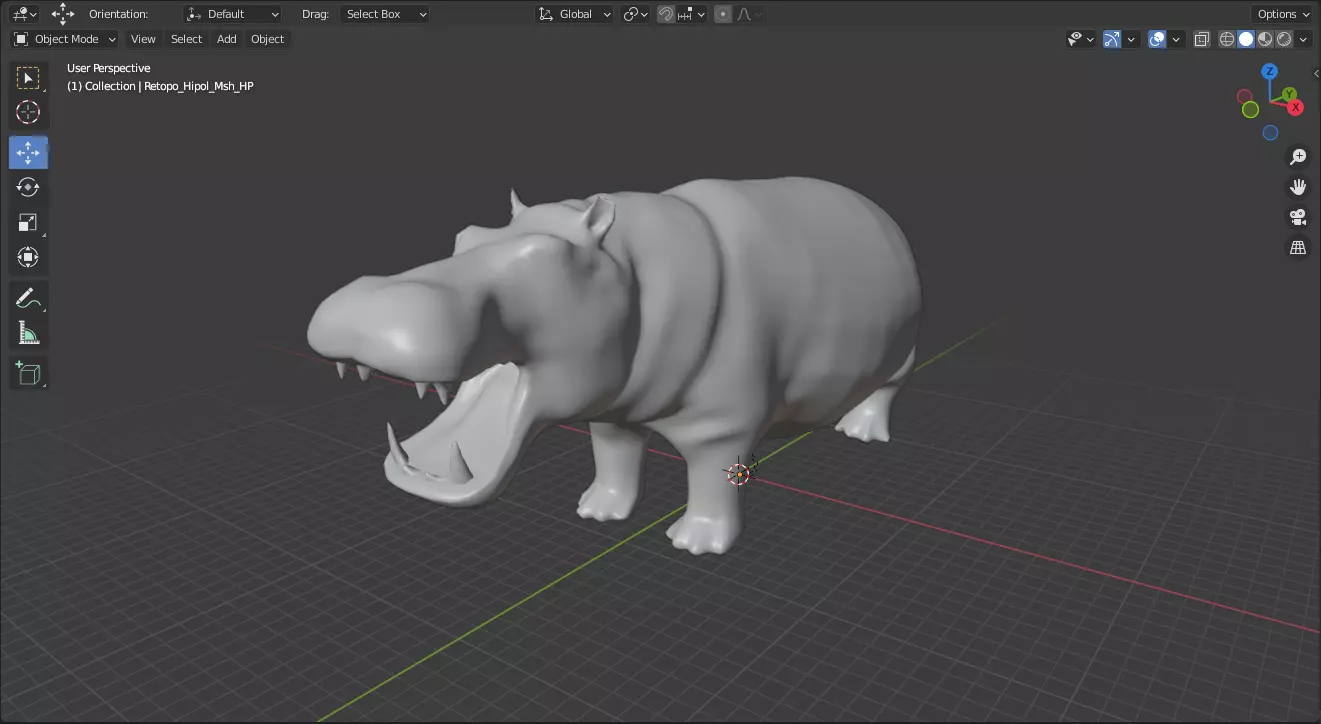Click the active Move tool icon in header
1321x724 pixels.
(x=63, y=14)
